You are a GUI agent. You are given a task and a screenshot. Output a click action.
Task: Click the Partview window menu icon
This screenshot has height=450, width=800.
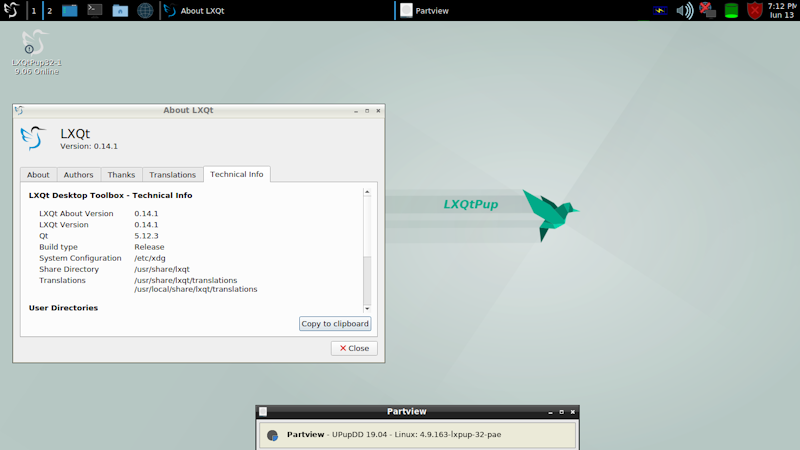tap(263, 411)
